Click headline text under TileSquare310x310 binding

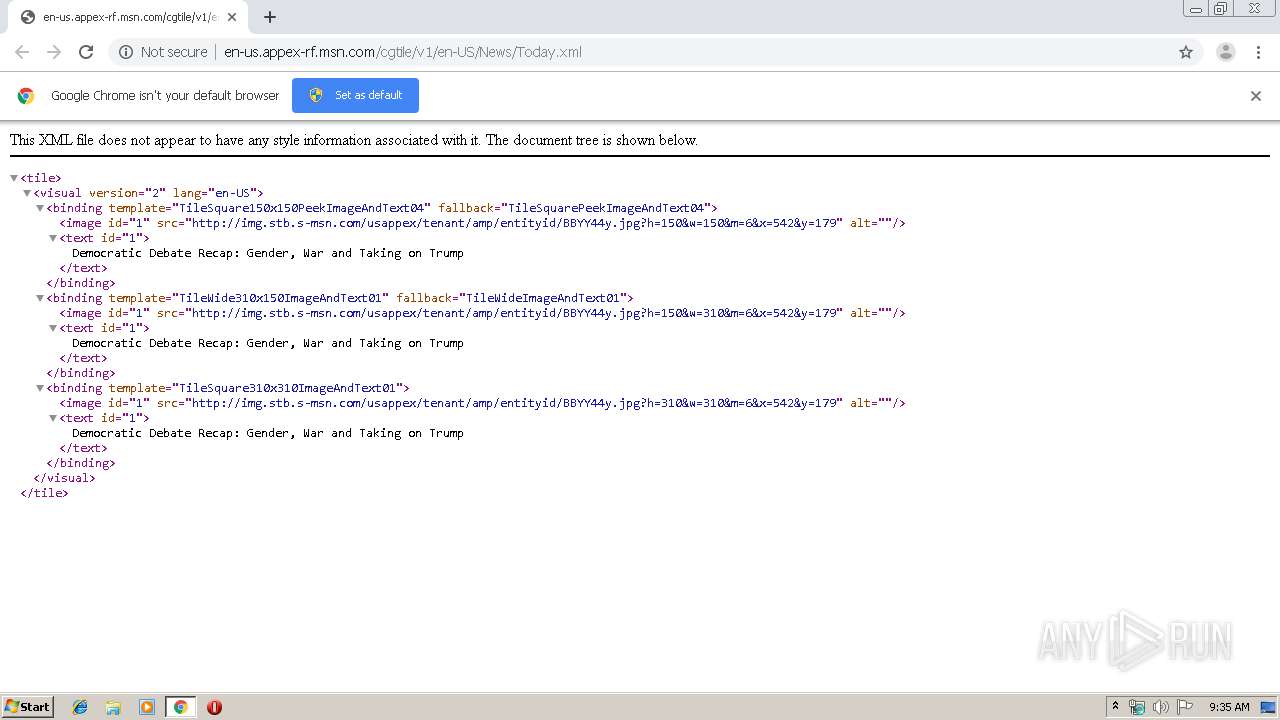(x=268, y=433)
